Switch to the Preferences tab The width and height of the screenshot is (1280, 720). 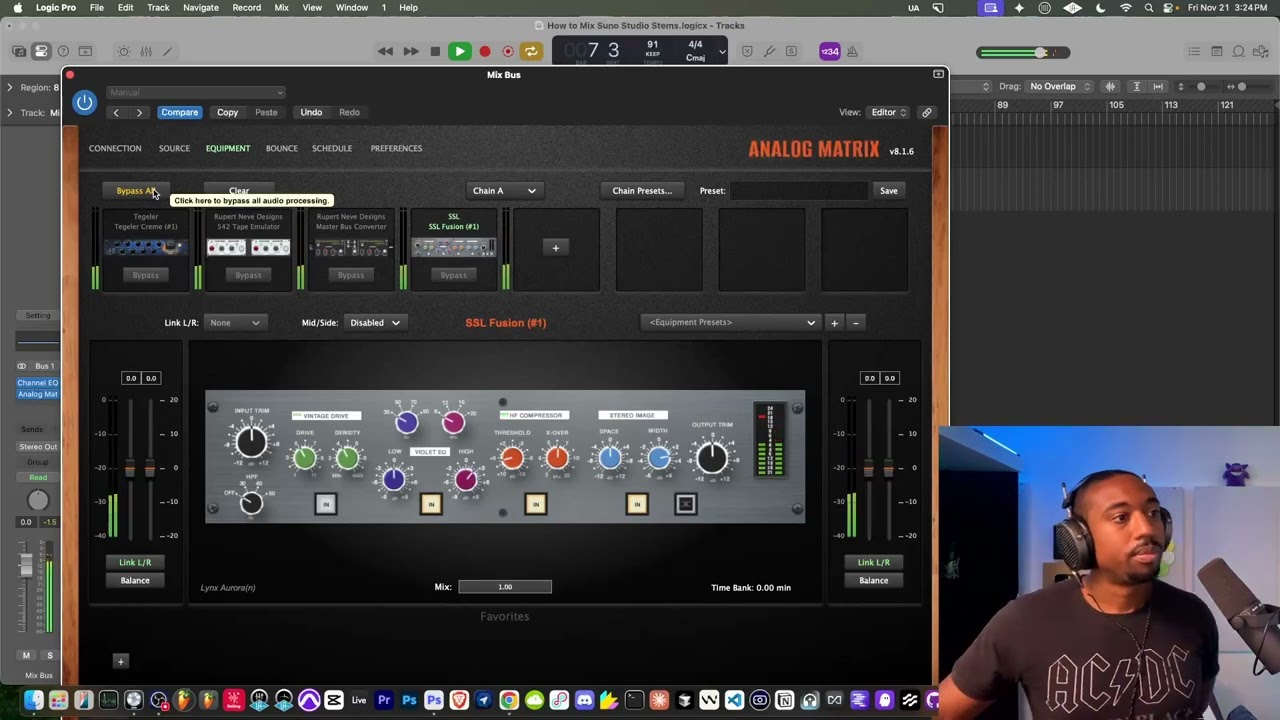pyautogui.click(x=396, y=148)
